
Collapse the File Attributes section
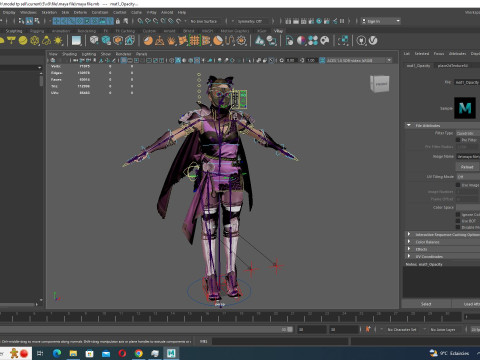pyautogui.click(x=409, y=125)
